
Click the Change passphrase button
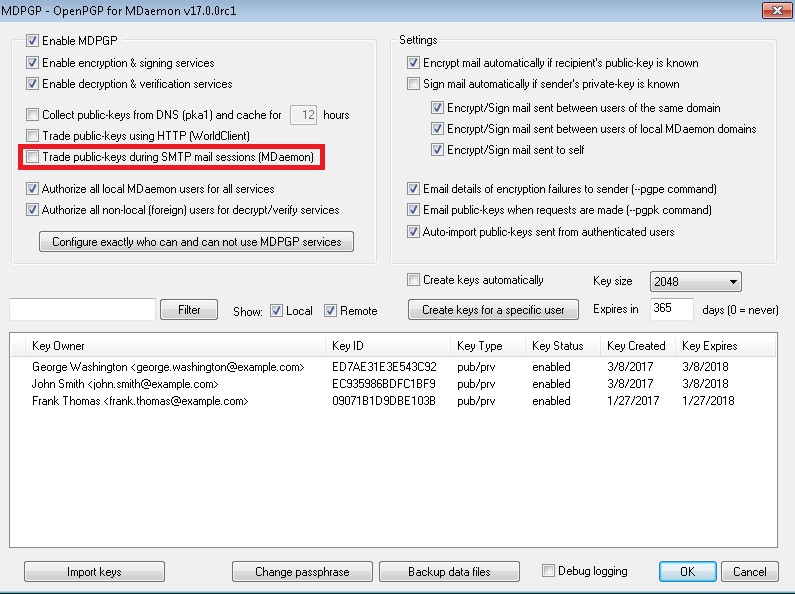point(302,572)
